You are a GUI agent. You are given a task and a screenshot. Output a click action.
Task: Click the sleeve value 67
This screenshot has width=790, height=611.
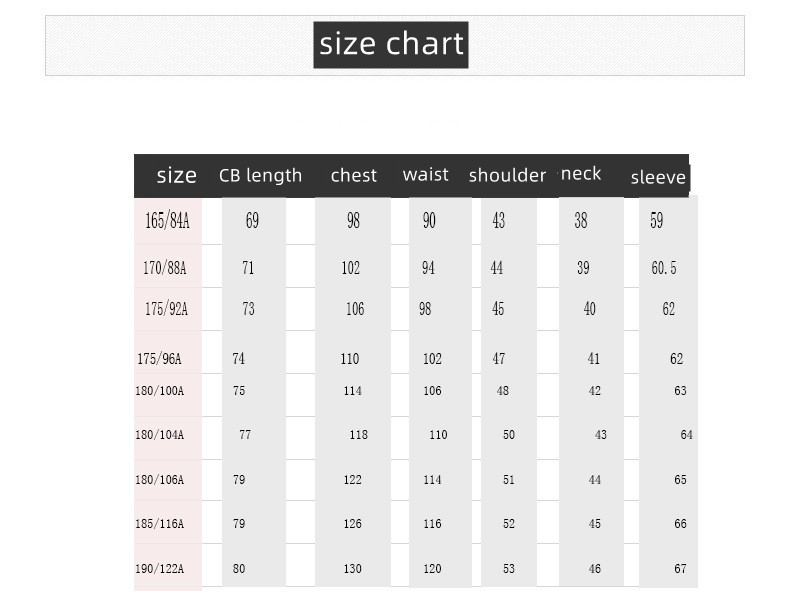click(680, 569)
